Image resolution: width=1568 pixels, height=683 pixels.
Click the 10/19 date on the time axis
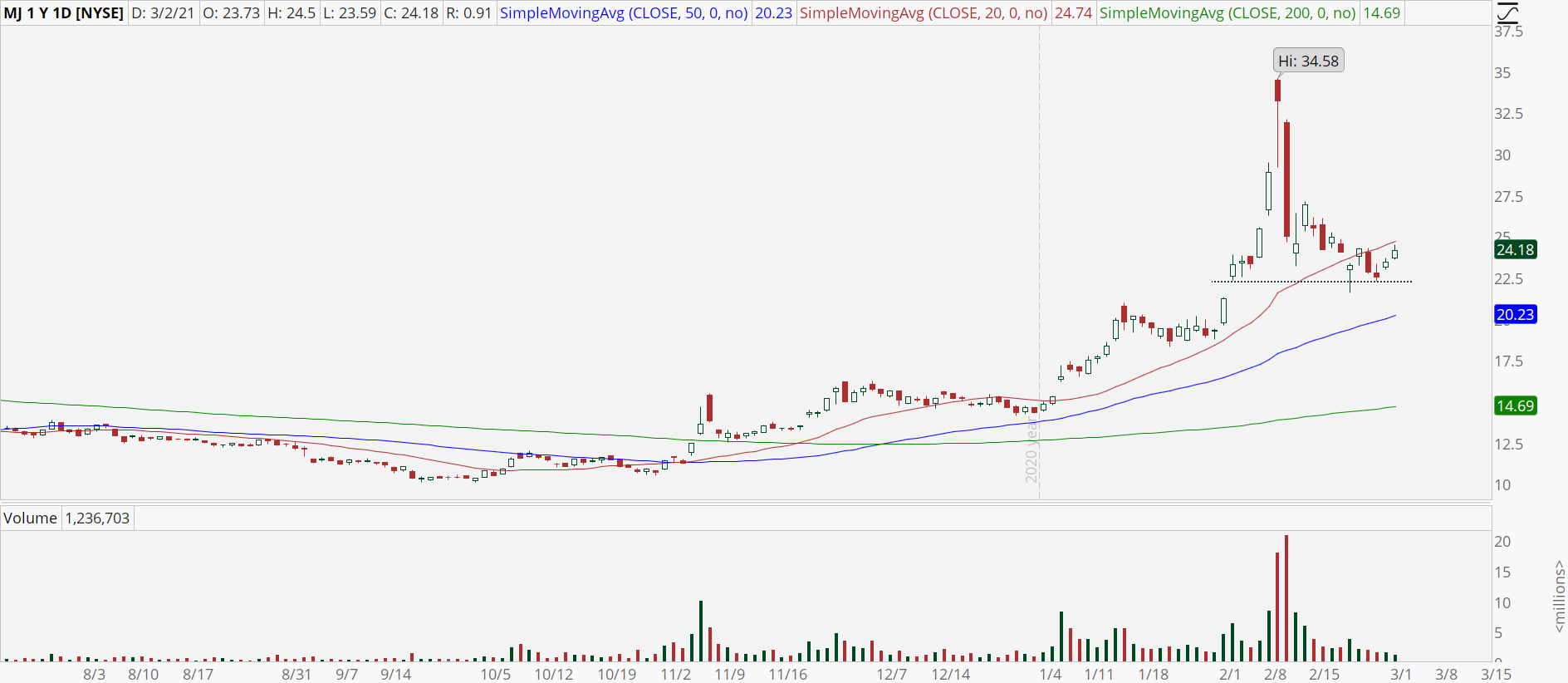[616, 674]
